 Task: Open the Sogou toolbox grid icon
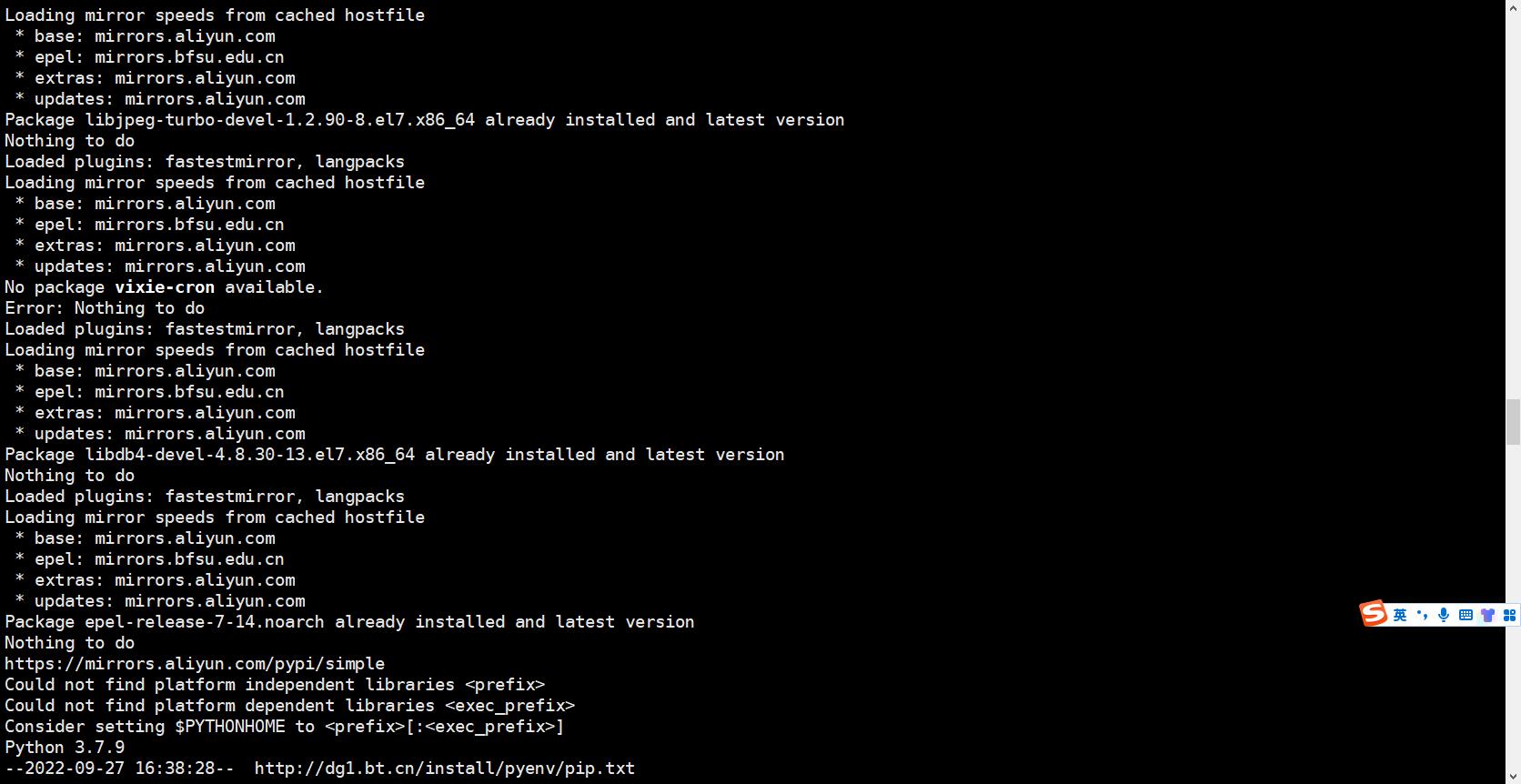[x=1509, y=616]
